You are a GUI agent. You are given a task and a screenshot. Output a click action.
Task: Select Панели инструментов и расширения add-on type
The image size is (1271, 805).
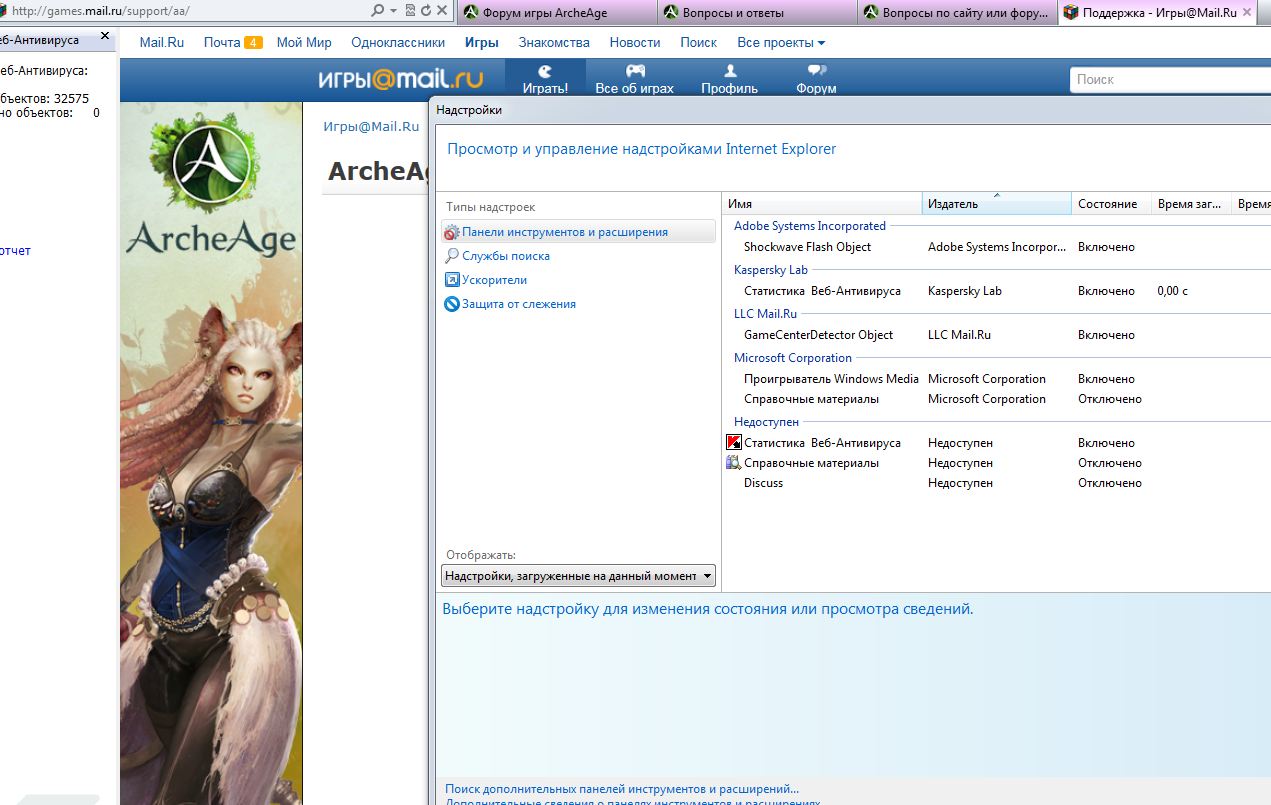(x=578, y=232)
